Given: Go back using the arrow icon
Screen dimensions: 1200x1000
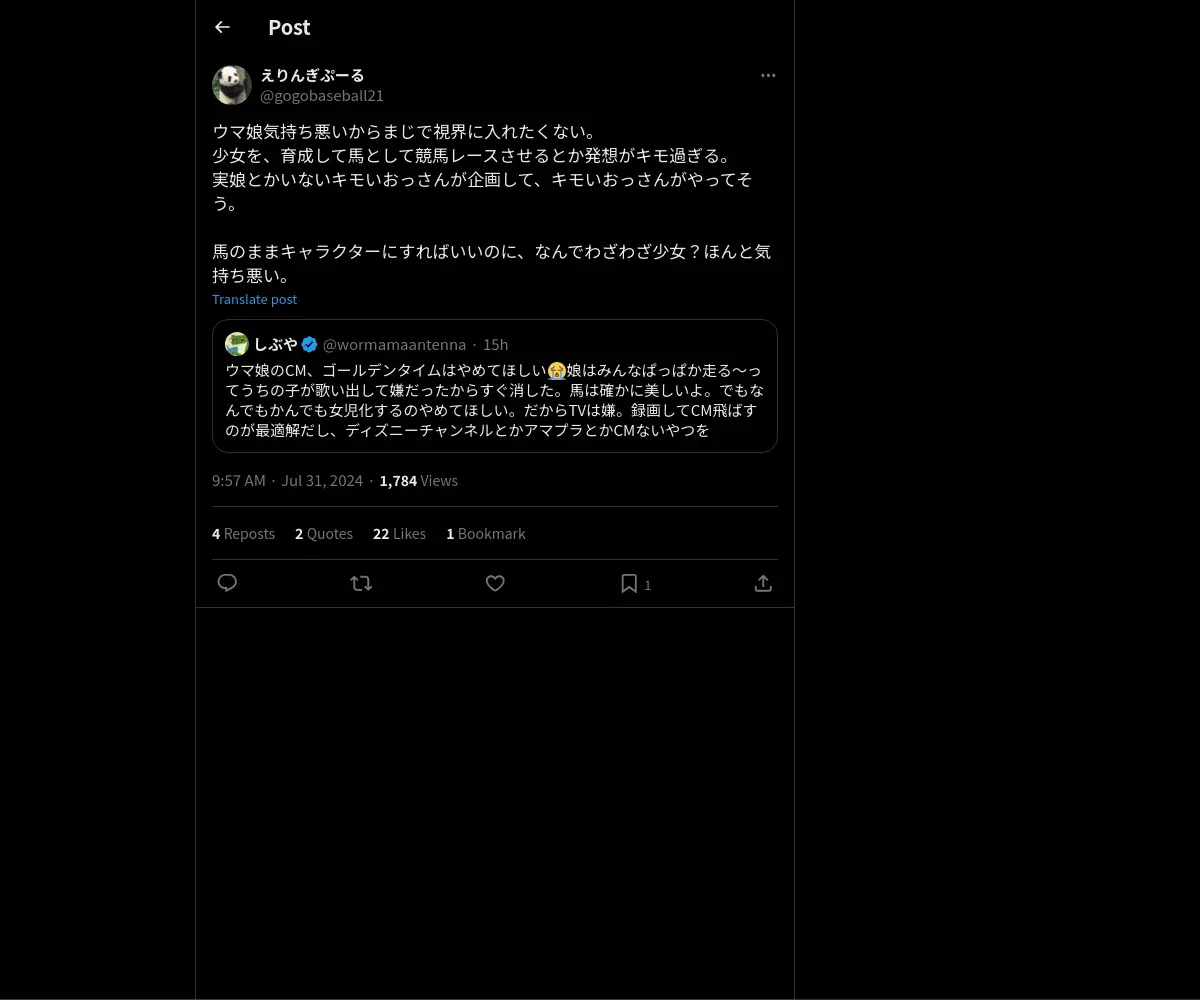Looking at the screenshot, I should pos(222,27).
